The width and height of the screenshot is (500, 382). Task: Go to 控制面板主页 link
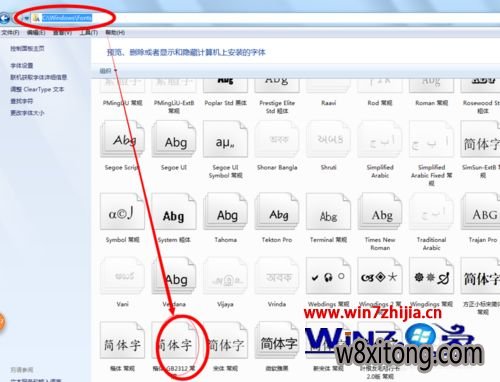27,49
